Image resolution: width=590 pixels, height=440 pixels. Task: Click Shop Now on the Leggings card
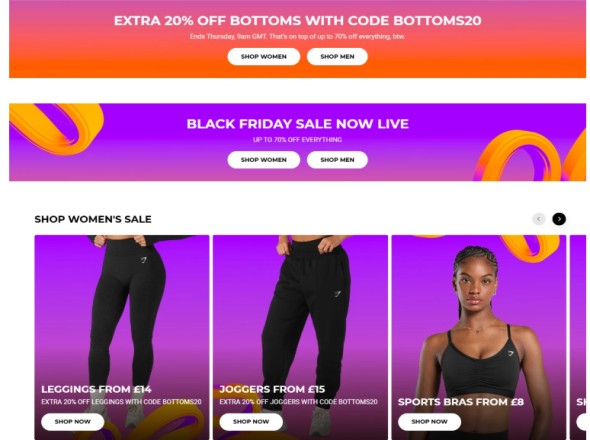pos(73,422)
